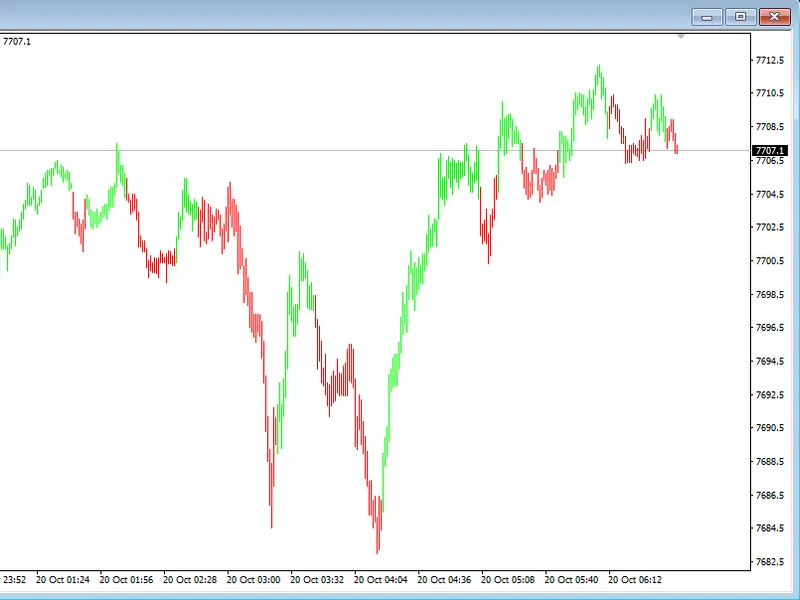Click the 7690.5 price scale label
Viewport: 800px width, 600px height.
770,428
